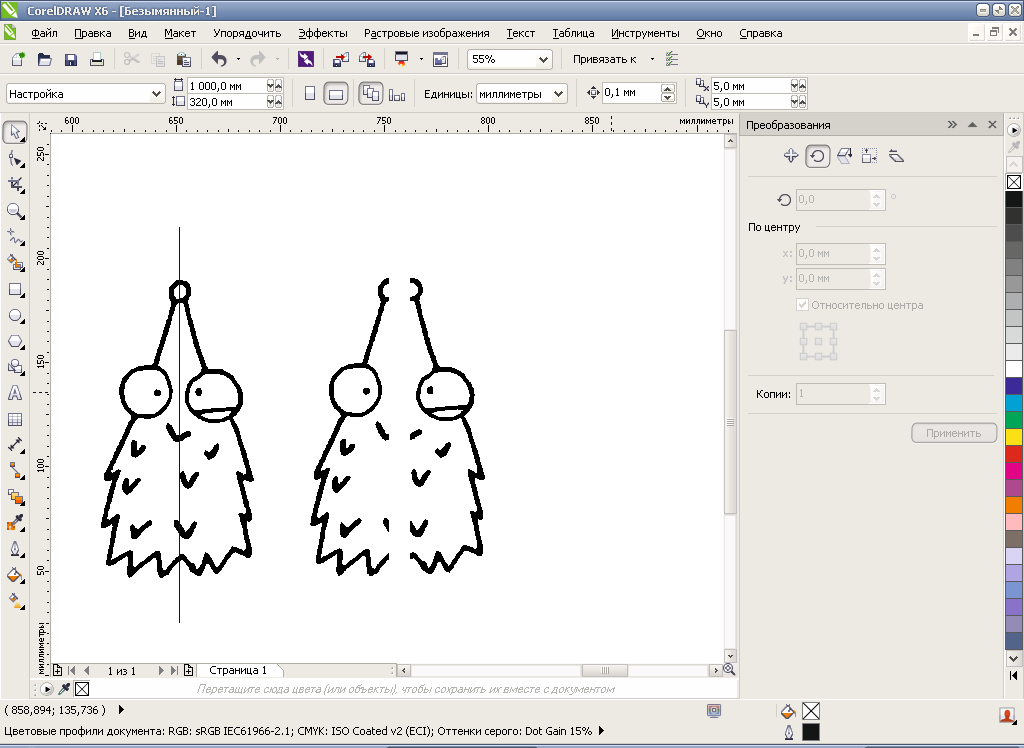Open the Растровые изображения menu
1024x748 pixels.
pos(426,33)
